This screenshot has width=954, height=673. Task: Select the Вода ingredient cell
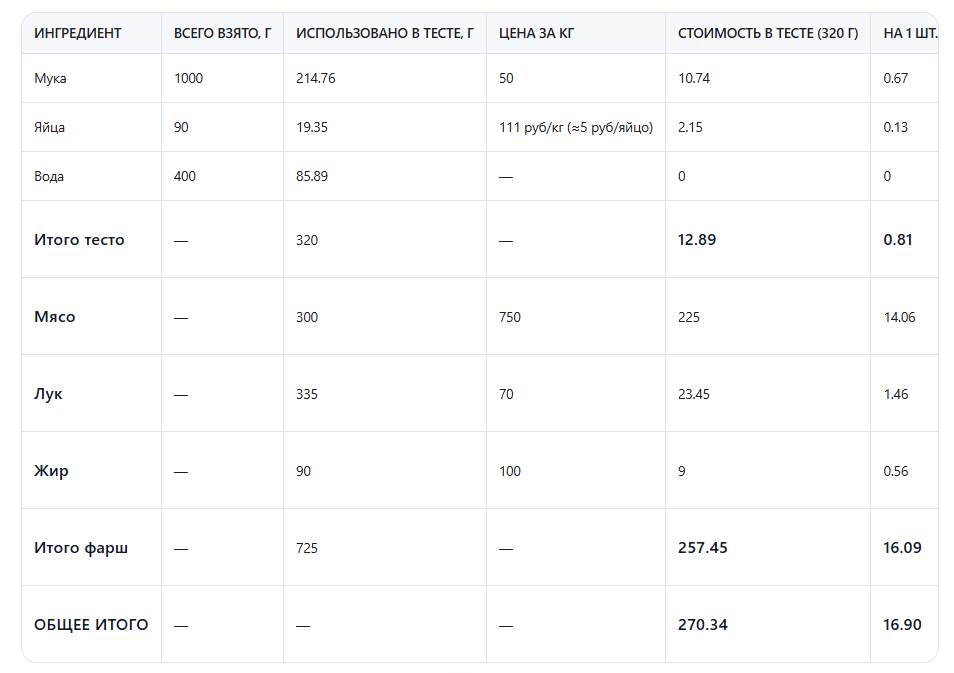[x=49, y=176]
